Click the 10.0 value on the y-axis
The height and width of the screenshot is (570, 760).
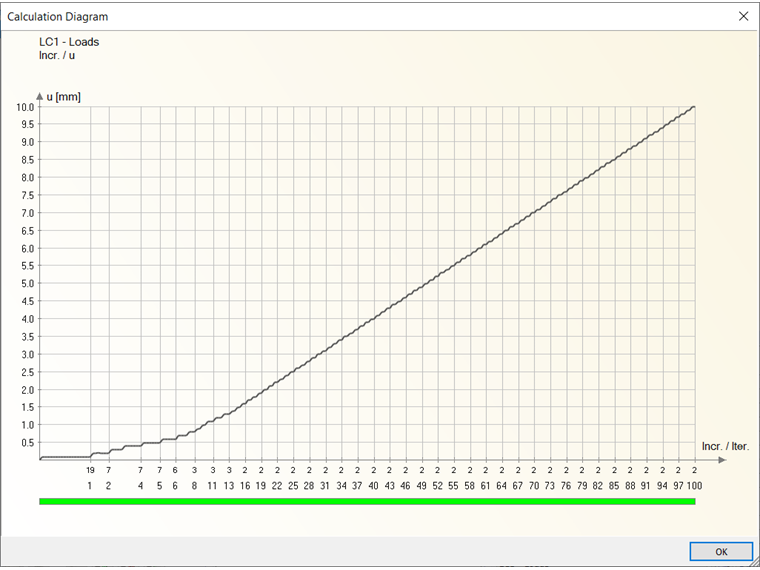coord(26,107)
